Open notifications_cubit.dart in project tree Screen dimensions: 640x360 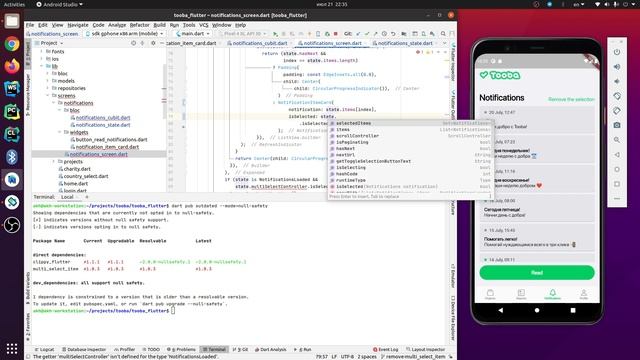[103, 118]
